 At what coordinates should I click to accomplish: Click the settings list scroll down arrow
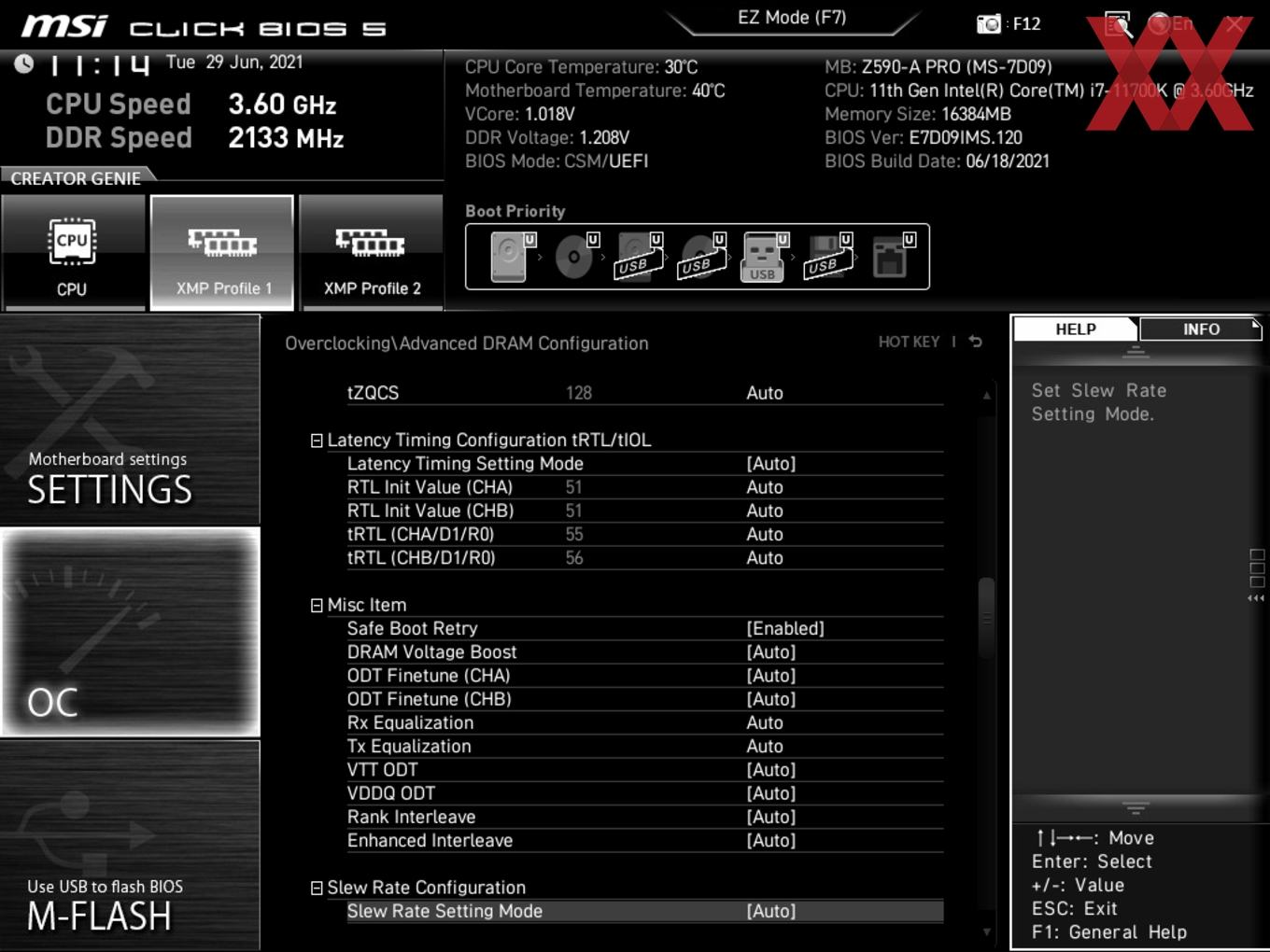tap(986, 931)
